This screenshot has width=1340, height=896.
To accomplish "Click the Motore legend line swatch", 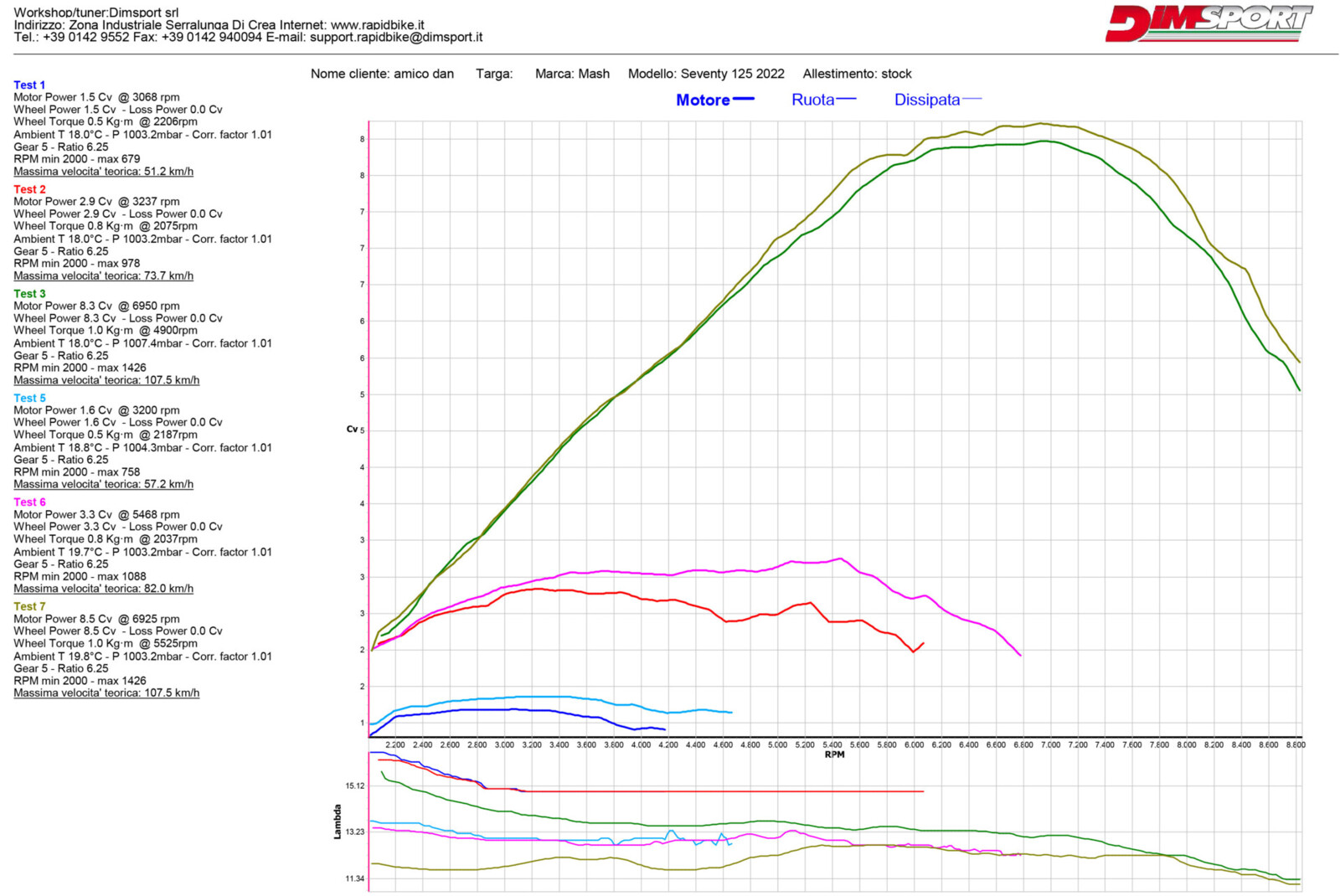I will (x=744, y=100).
